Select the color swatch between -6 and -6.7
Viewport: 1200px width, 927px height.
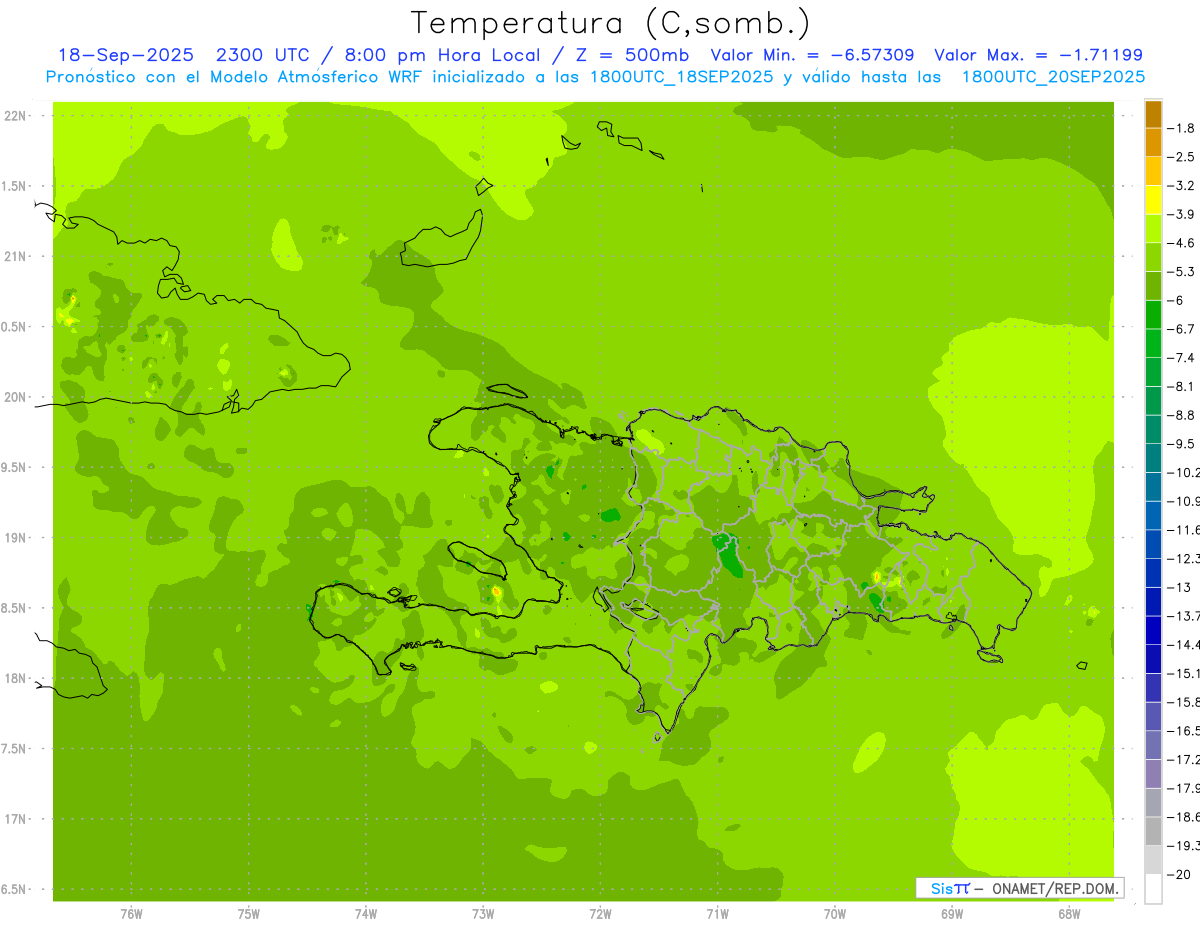pyautogui.click(x=1153, y=315)
